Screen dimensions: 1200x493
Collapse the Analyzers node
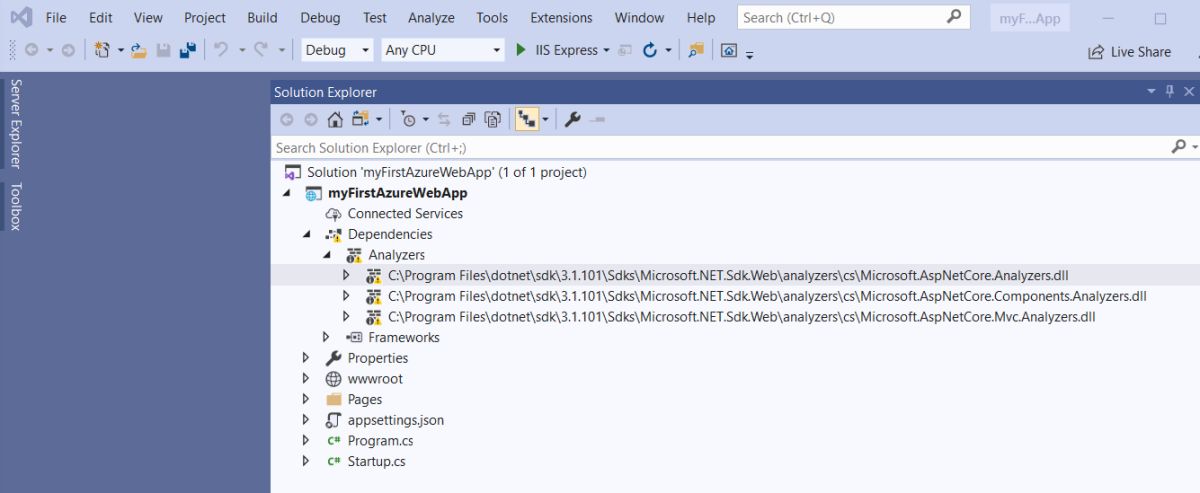click(326, 256)
